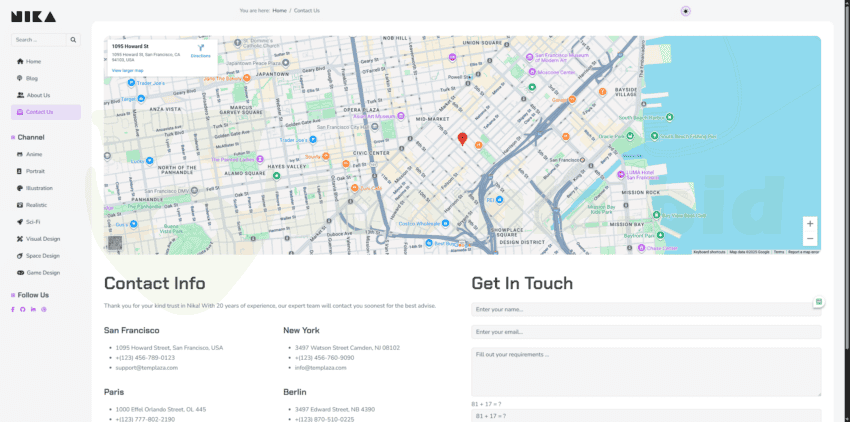The image size is (850, 422).
Task: Go to About Us in sidebar
Action: coord(38,95)
